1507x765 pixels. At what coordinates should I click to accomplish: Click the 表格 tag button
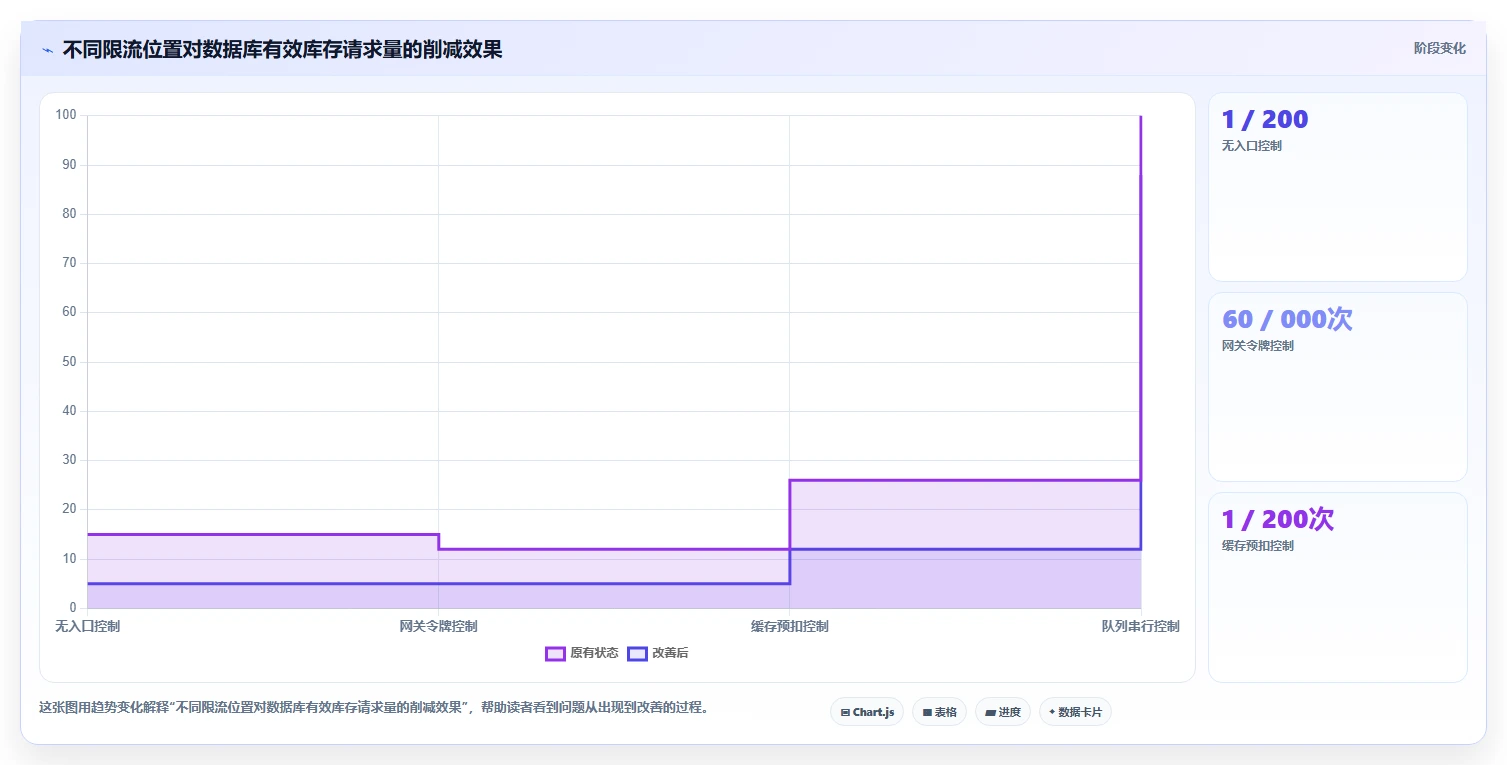[x=939, y=712]
